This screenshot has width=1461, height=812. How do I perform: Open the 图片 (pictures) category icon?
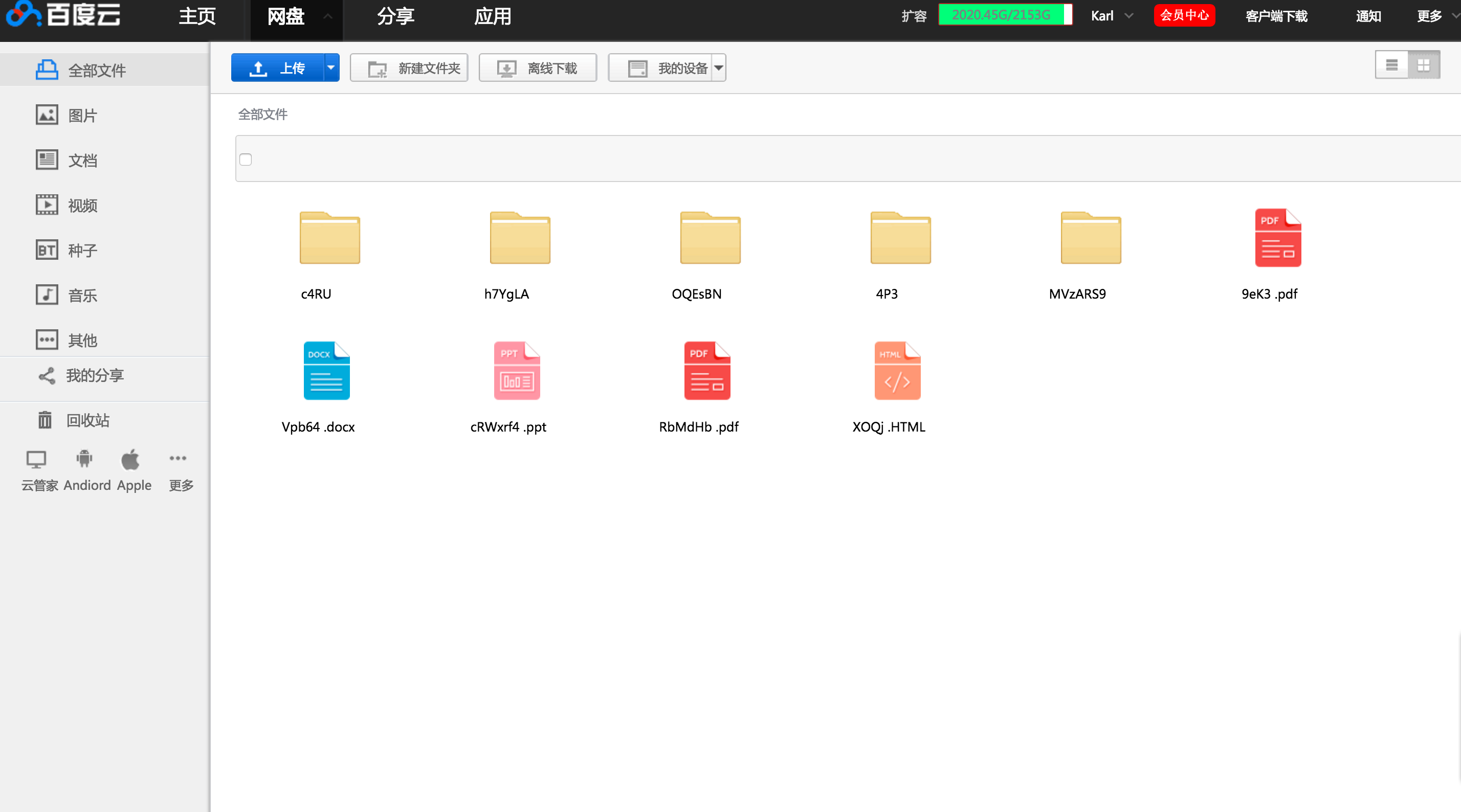(47, 115)
